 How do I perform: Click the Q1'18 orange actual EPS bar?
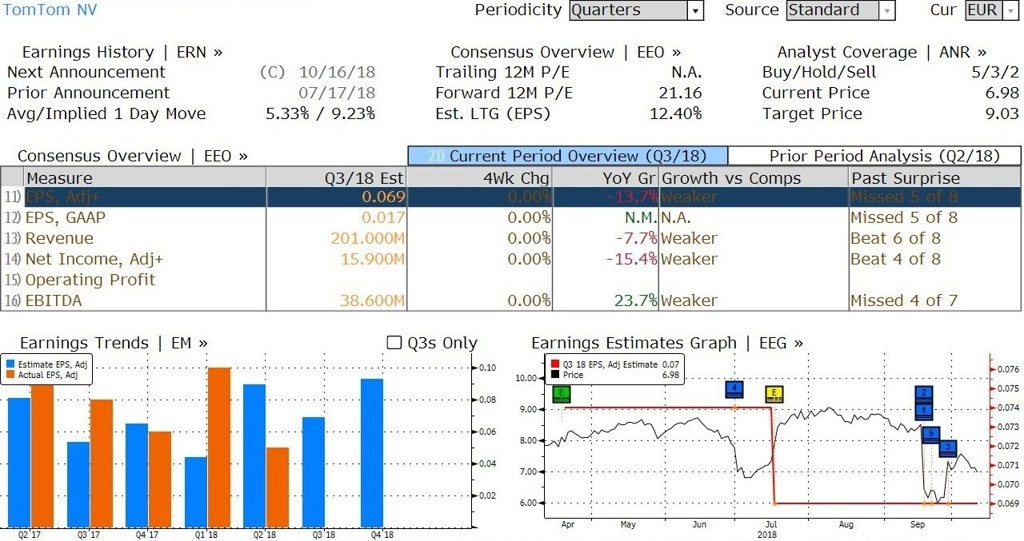coord(219,448)
